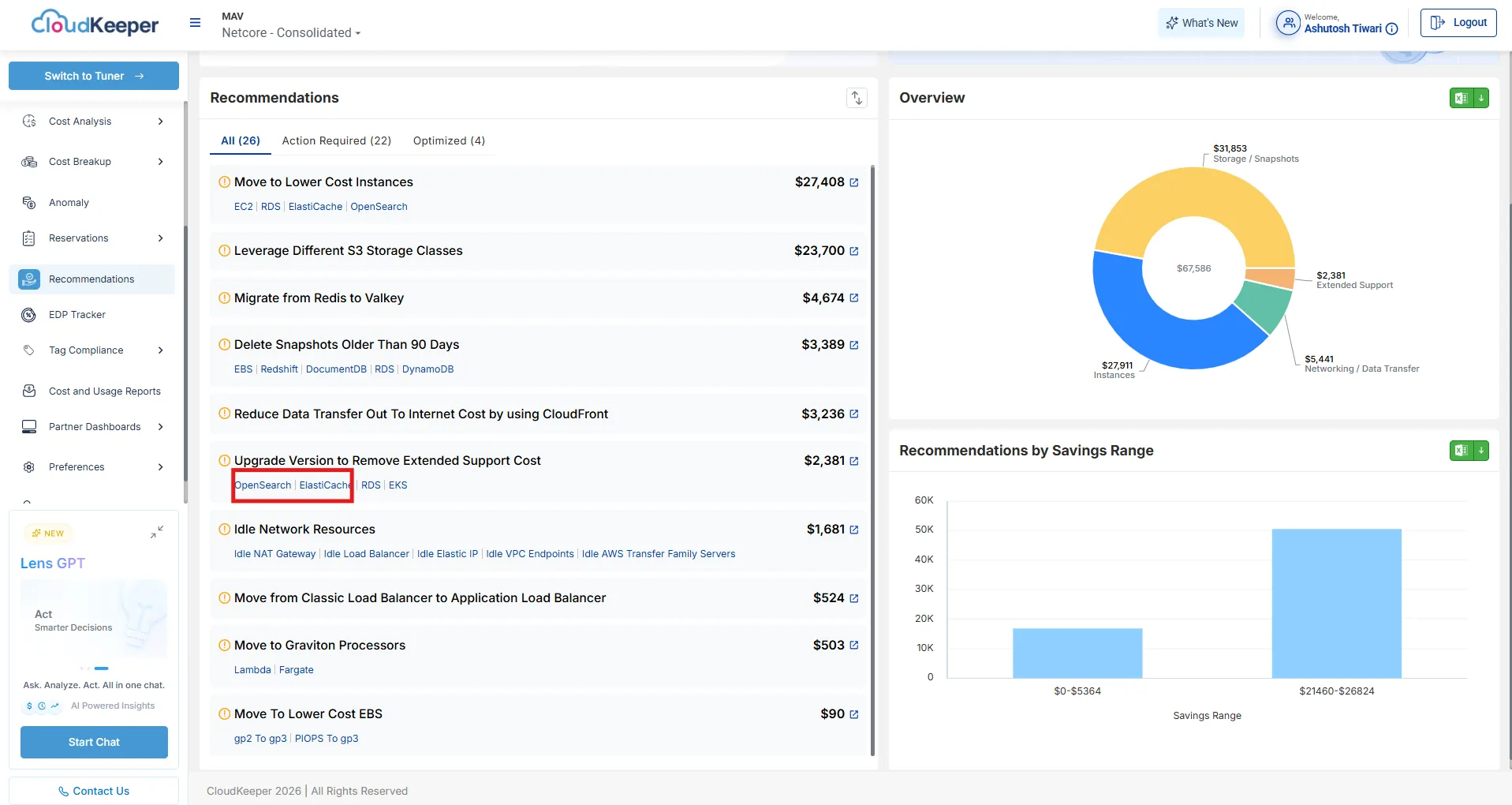Open external link icon for Move to Graviton Processors
Screen dimensions: 1512x805
[x=853, y=646]
